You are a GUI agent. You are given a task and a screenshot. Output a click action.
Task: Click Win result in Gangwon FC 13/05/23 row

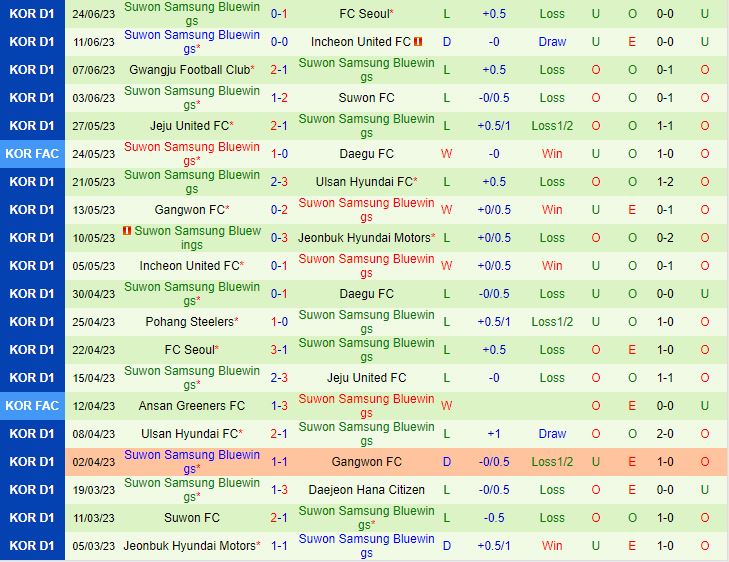(552, 210)
